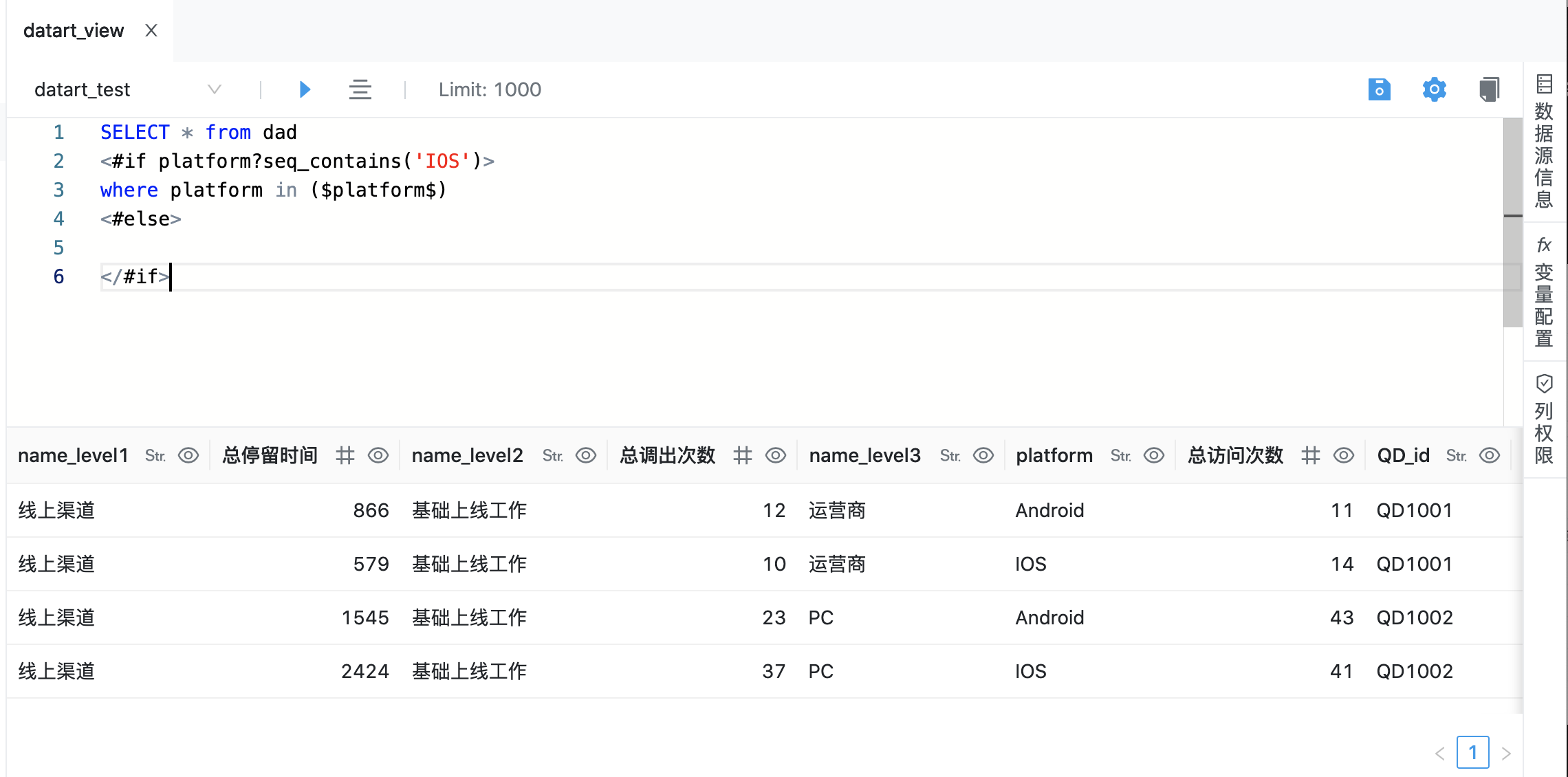Open the datart_test source dropdown
Viewport: 1568px width, 777px height.
[x=128, y=89]
